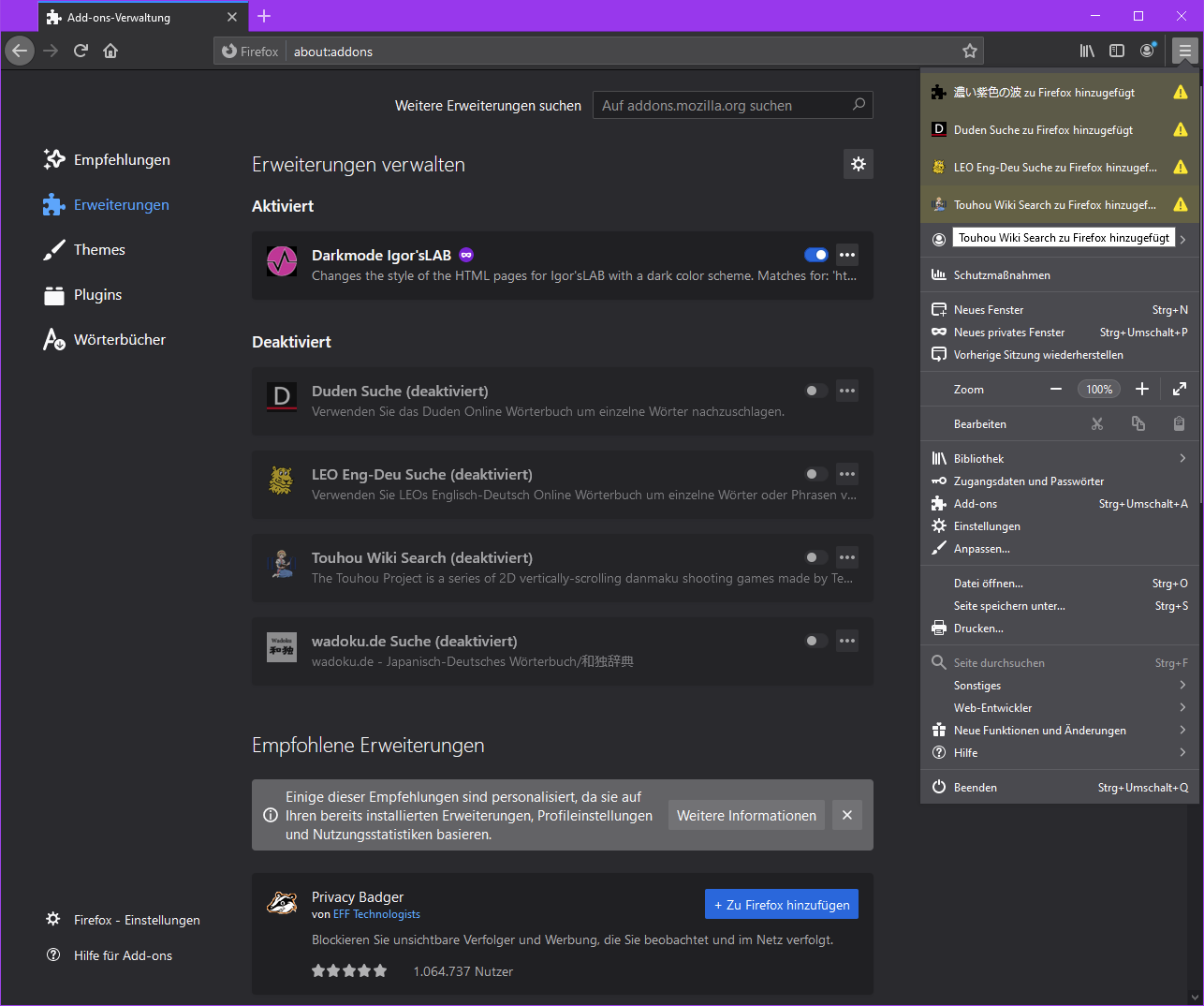
Task: Enable the Duden Suche extension
Action: (x=816, y=391)
